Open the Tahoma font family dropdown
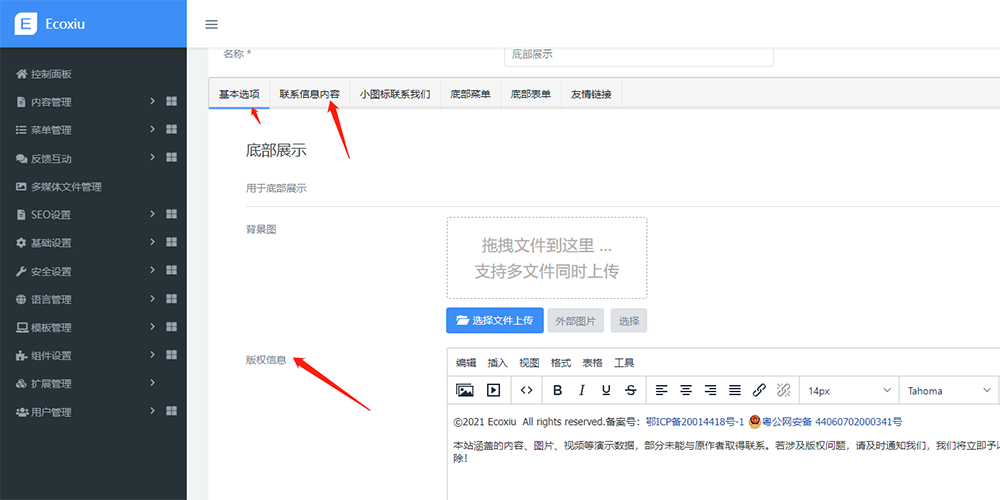The height and width of the screenshot is (500, 1000). pyautogui.click(x=948, y=390)
